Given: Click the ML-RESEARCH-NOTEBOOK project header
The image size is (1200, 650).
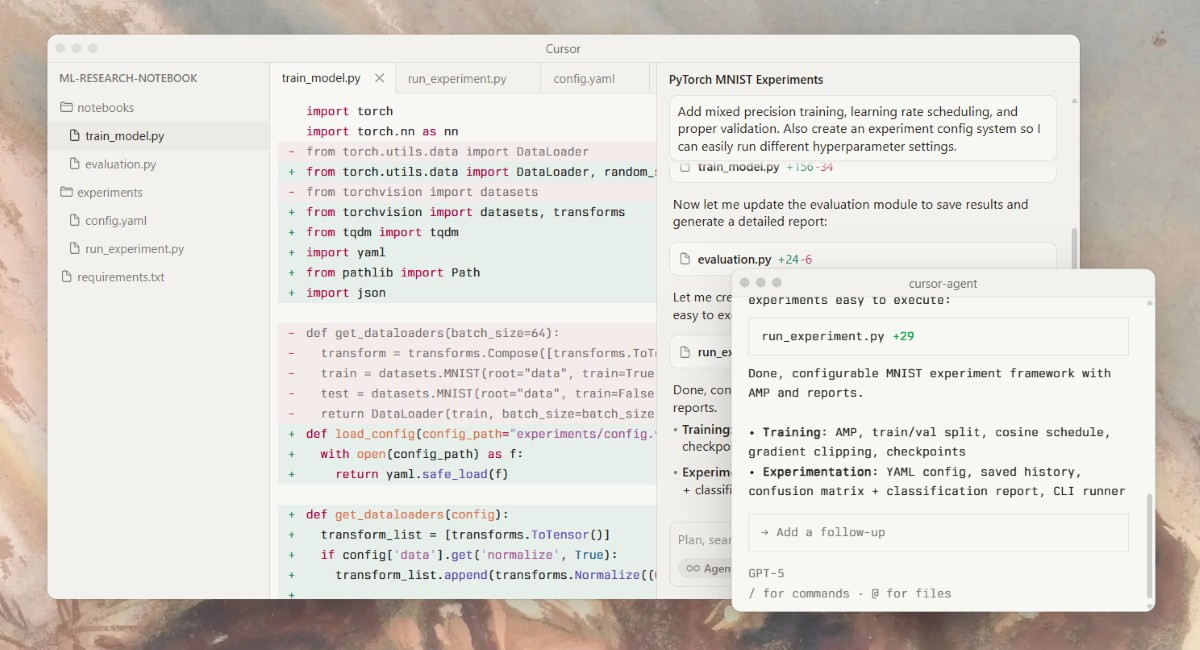Looking at the screenshot, I should 129,78.
